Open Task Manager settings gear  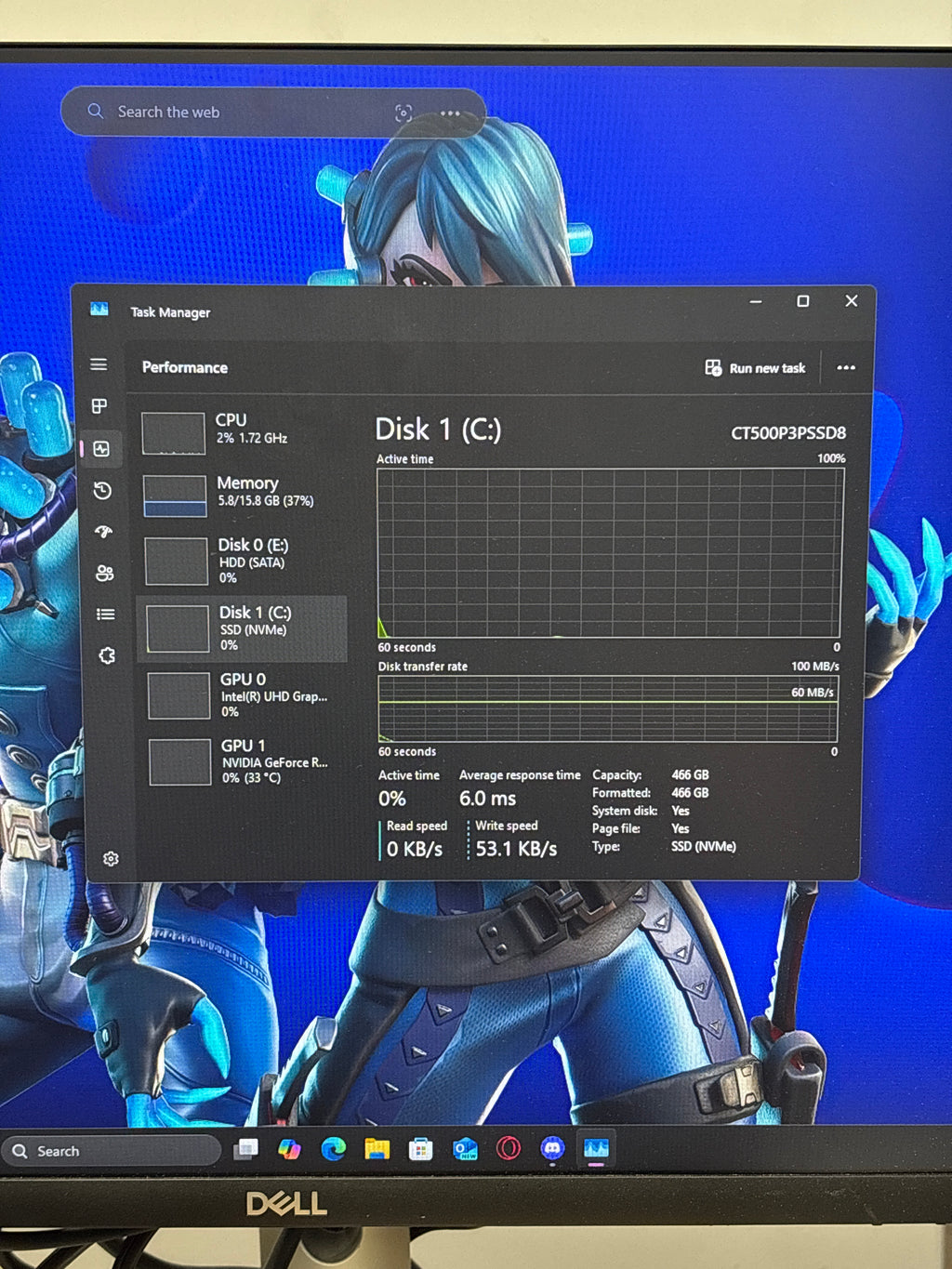(111, 858)
